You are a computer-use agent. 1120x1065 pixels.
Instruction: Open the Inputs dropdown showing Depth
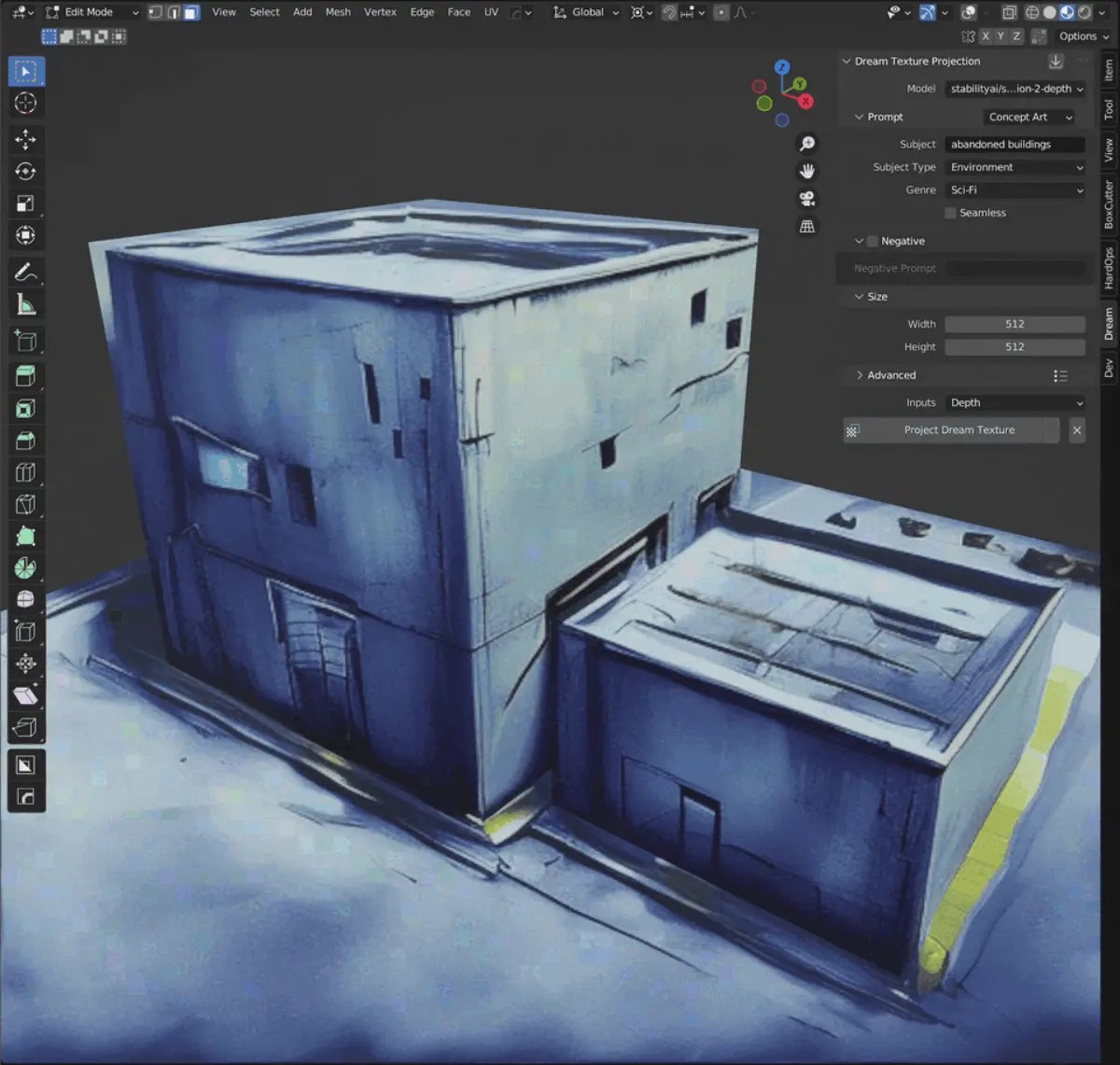[x=1015, y=402]
